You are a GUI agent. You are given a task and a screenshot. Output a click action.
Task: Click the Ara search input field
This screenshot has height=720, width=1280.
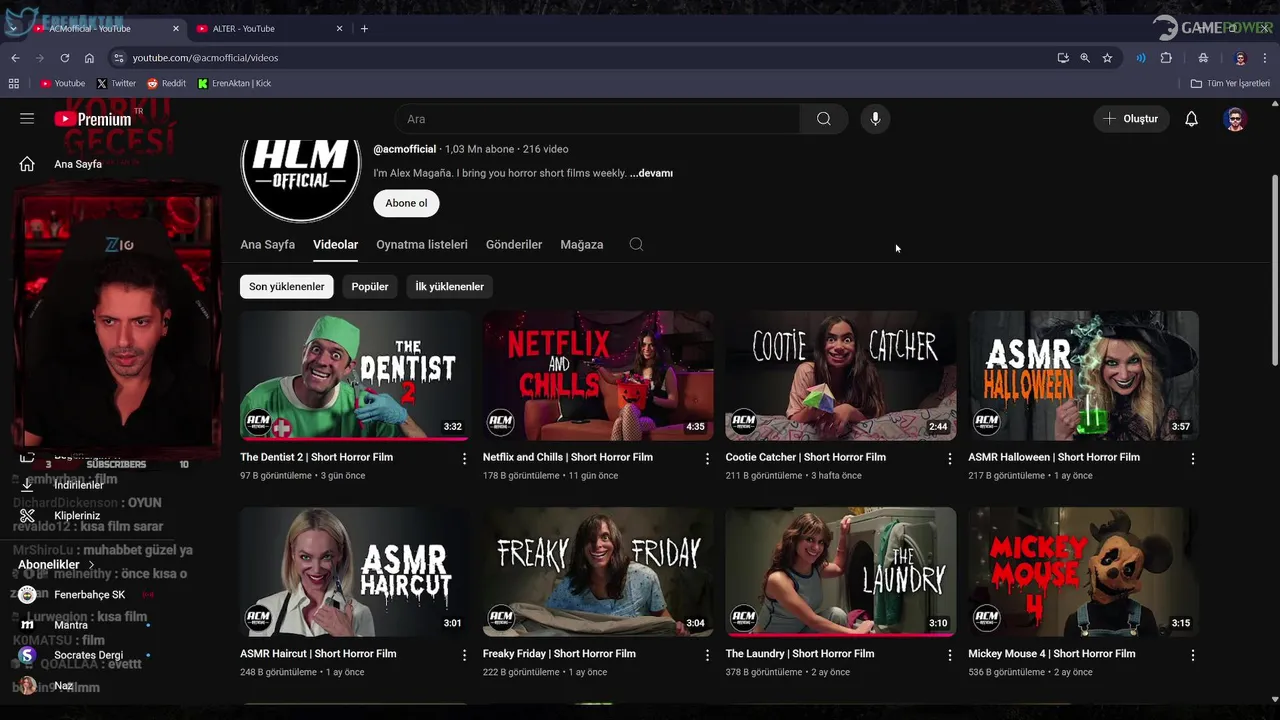point(597,119)
